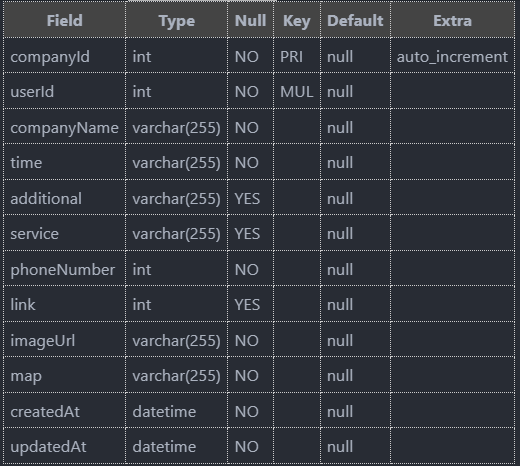Click the "Key" column header
The image size is (520, 466).
(297, 21)
